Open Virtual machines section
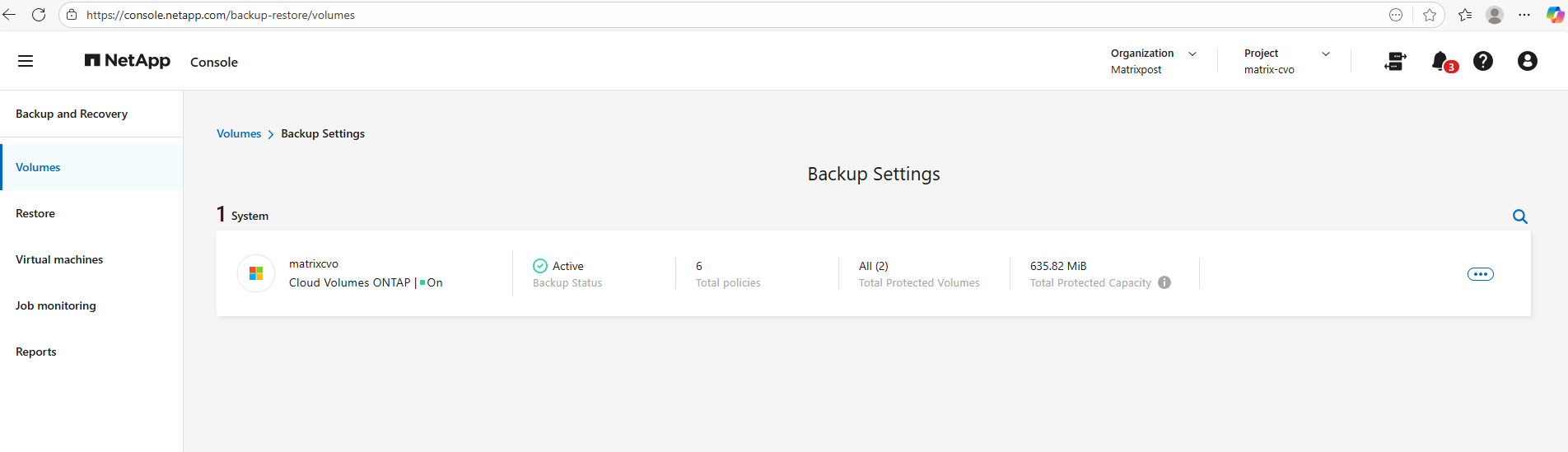Viewport: 1568px width, 452px height. tap(59, 259)
